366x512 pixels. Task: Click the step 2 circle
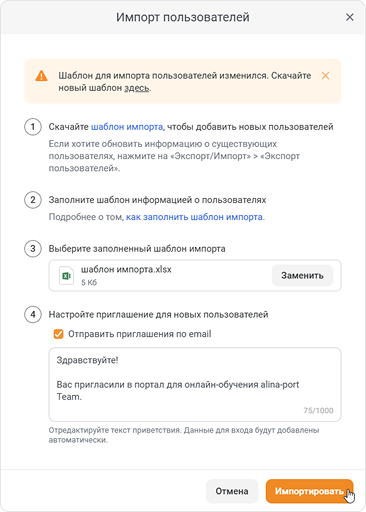33,200
